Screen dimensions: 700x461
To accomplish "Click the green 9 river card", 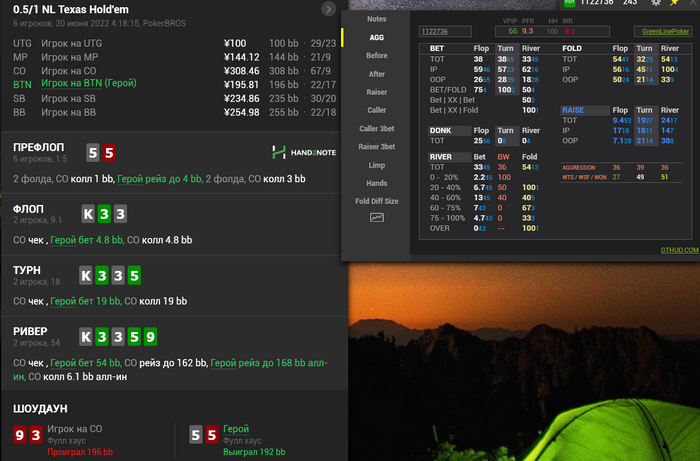I will (150, 336).
